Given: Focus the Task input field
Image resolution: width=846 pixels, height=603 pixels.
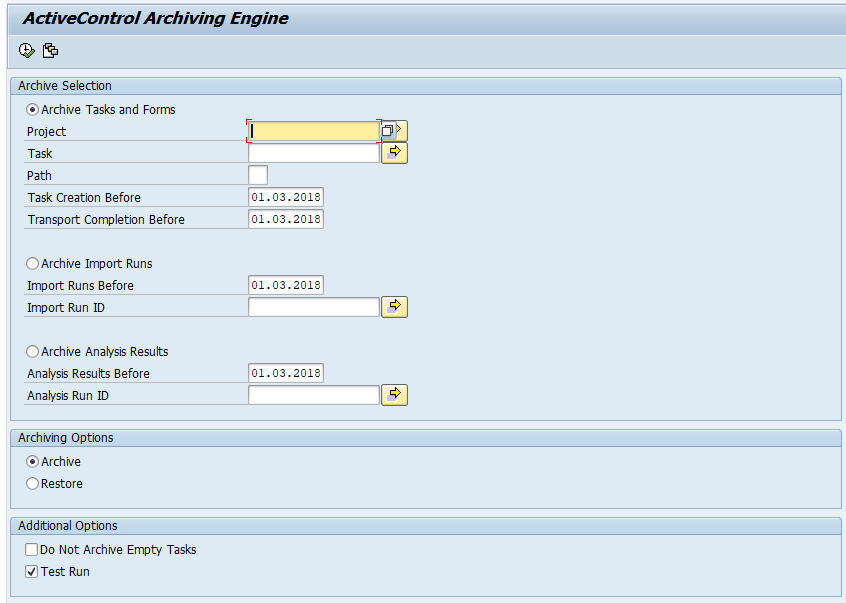Looking at the screenshot, I should 313,153.
